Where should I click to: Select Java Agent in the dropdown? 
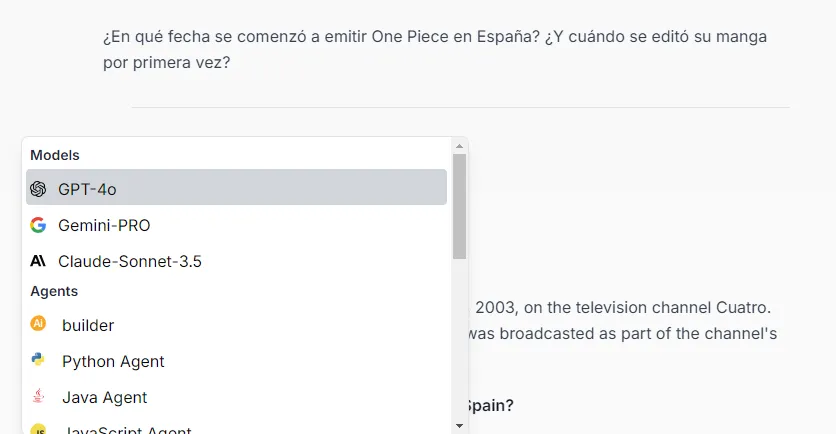236,397
